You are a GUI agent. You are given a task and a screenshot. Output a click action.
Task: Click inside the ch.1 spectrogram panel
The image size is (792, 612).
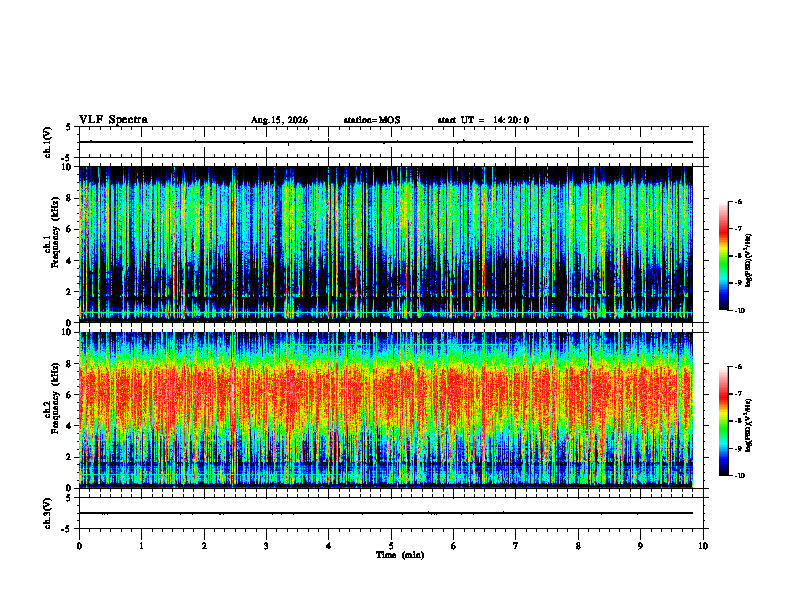[x=385, y=244]
